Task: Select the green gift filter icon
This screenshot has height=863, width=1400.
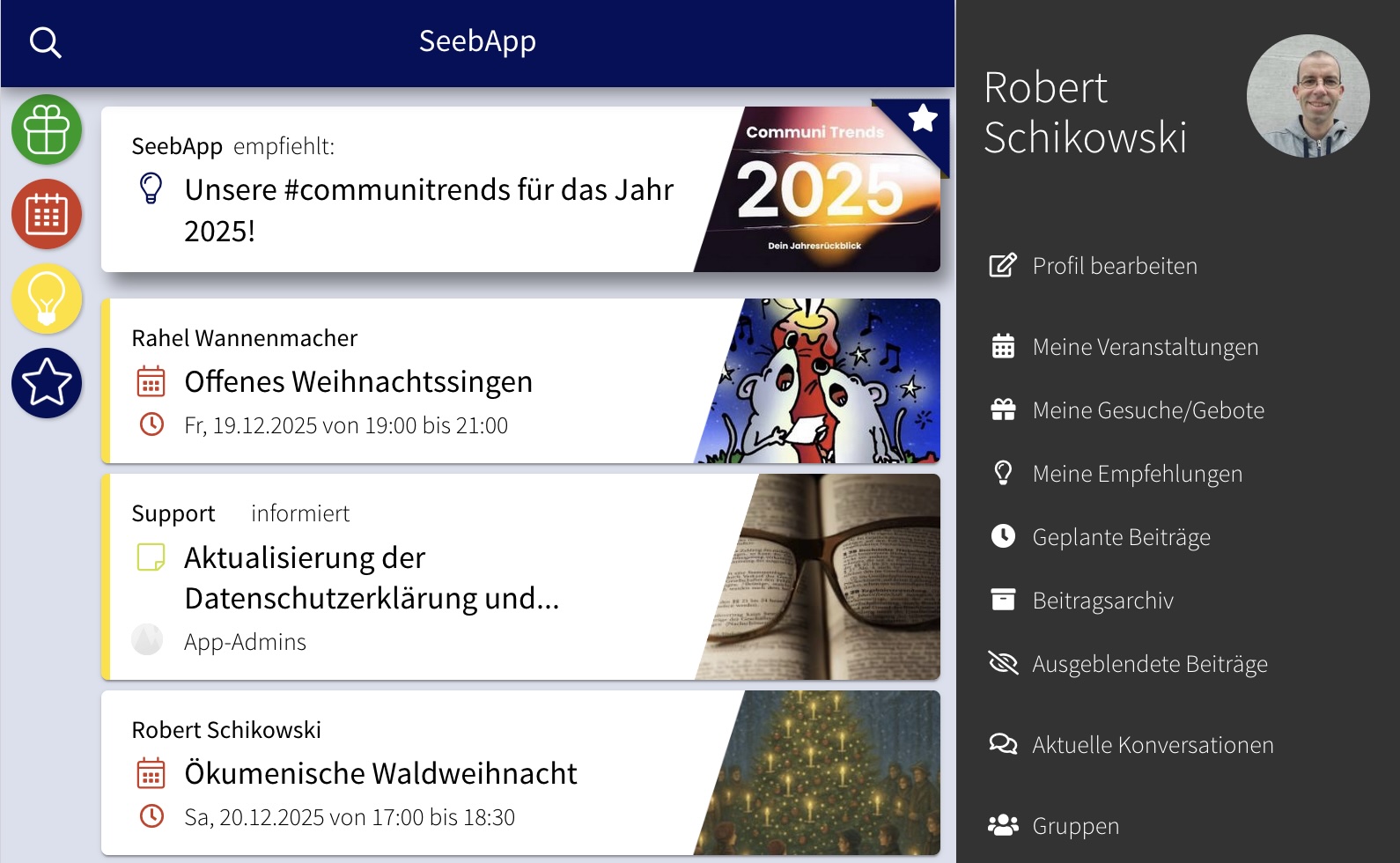Action: 47,129
